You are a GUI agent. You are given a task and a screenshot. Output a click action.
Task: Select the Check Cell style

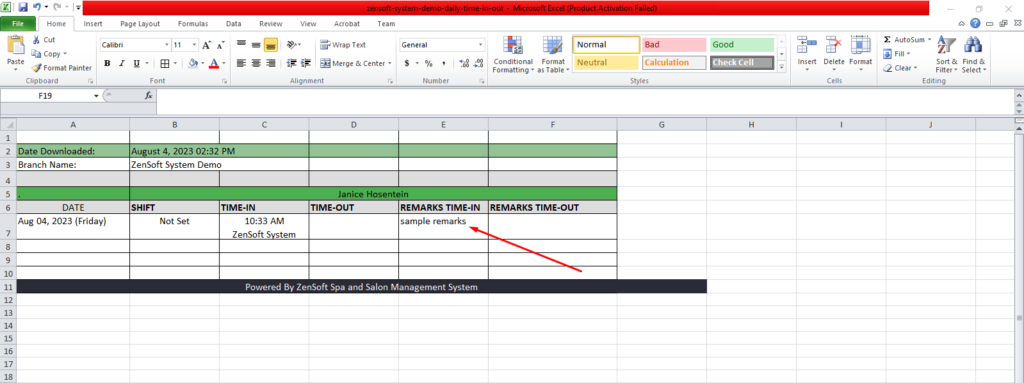[742, 63]
